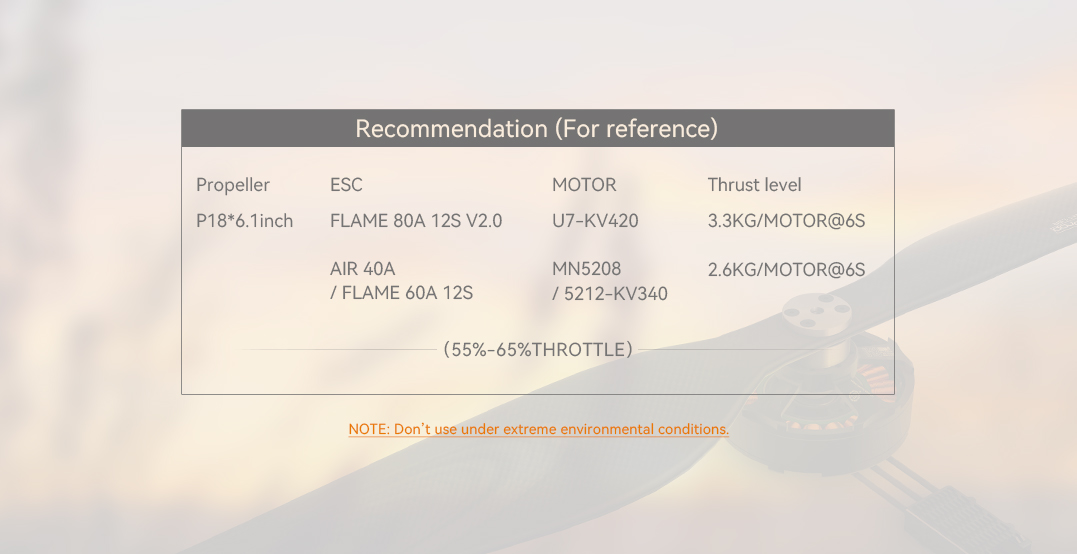Click the AIR 40A ESC entry
1077x554 pixels.
(363, 268)
